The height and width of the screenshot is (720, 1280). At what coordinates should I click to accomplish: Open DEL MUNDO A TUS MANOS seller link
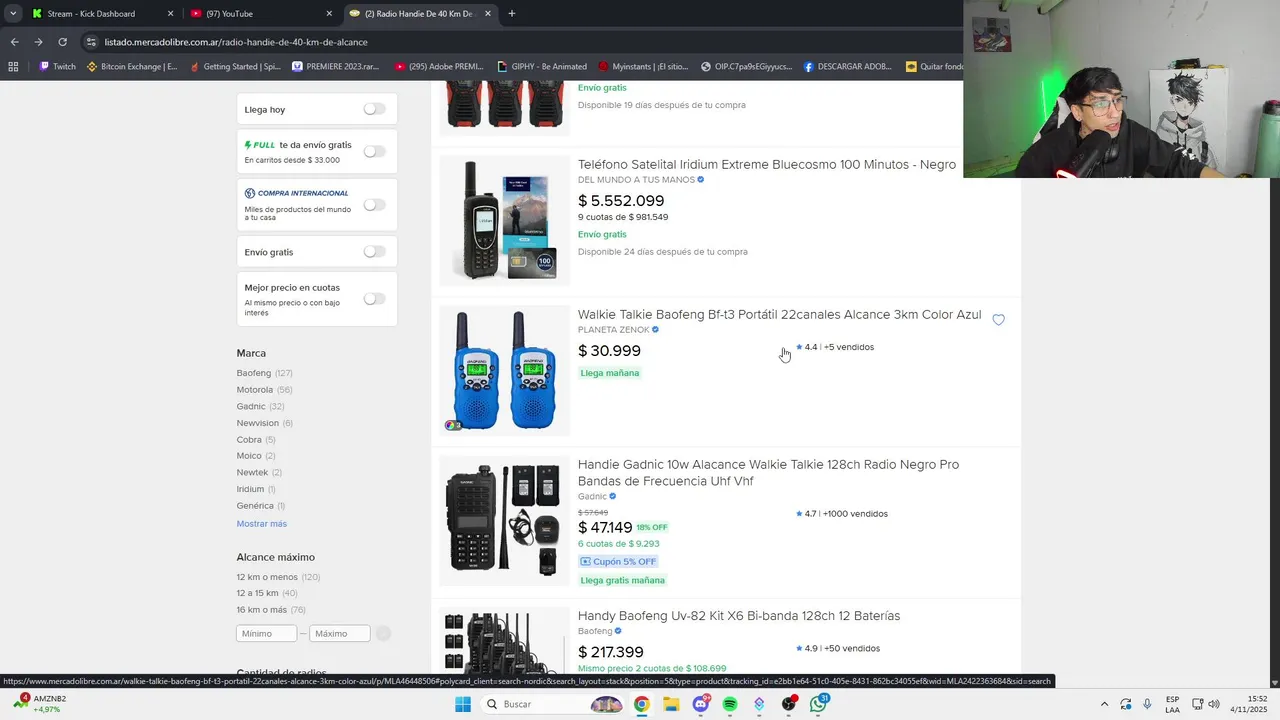(x=636, y=180)
